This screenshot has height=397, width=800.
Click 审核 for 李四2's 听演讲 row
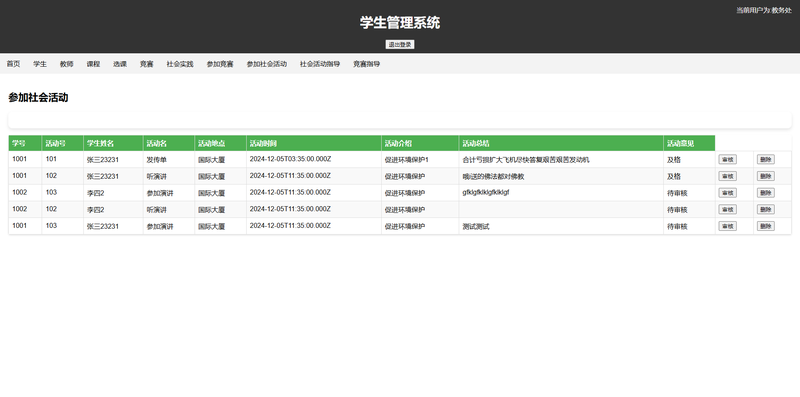point(728,209)
